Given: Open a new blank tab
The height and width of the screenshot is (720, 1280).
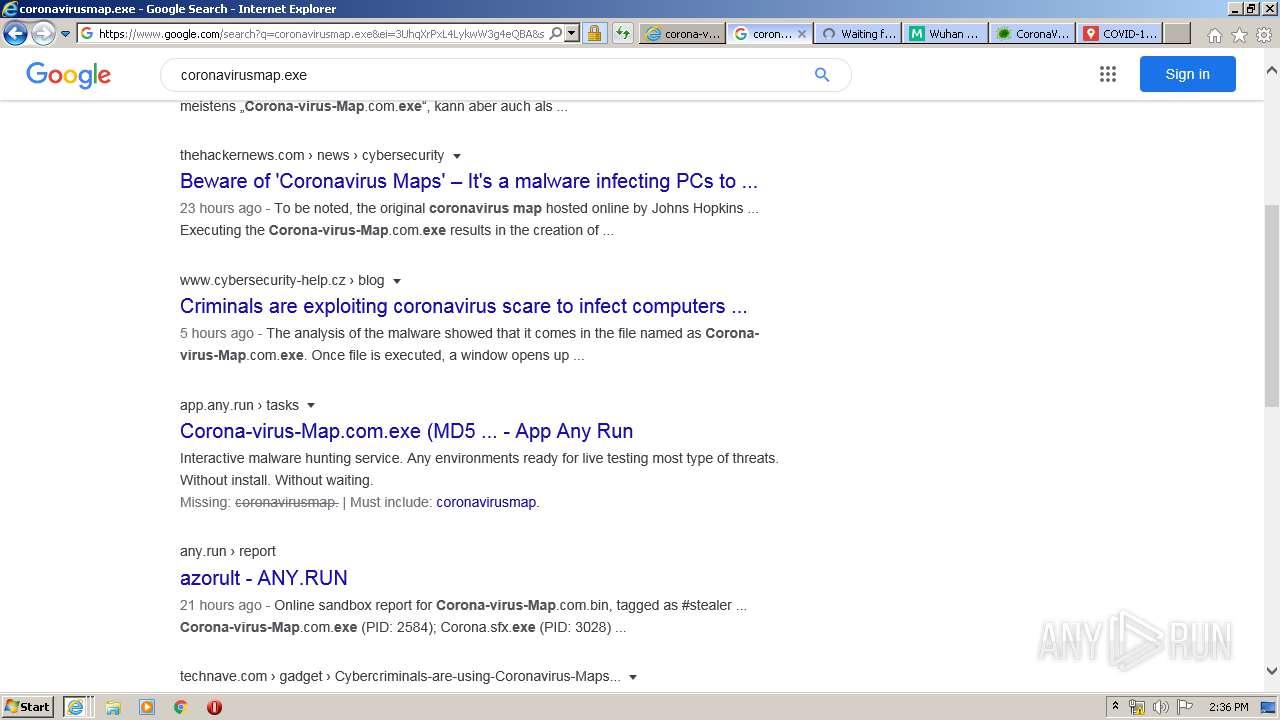Looking at the screenshot, I should (x=1177, y=33).
